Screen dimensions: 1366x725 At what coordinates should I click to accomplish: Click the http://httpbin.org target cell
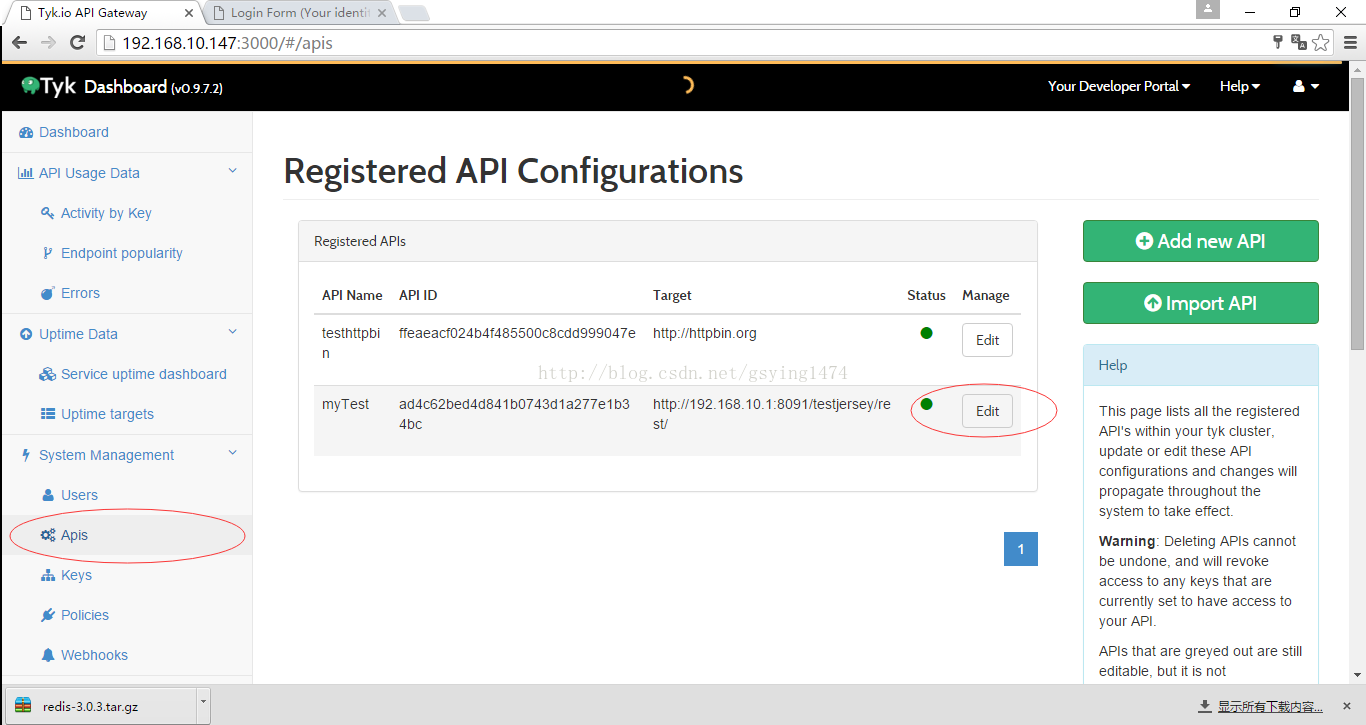coord(705,333)
